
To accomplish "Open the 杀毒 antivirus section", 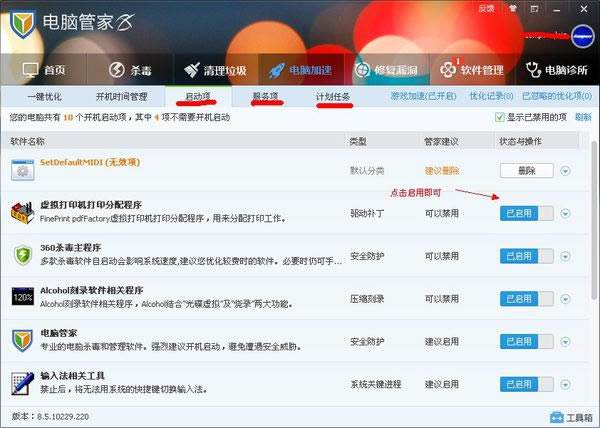I will pos(129,70).
